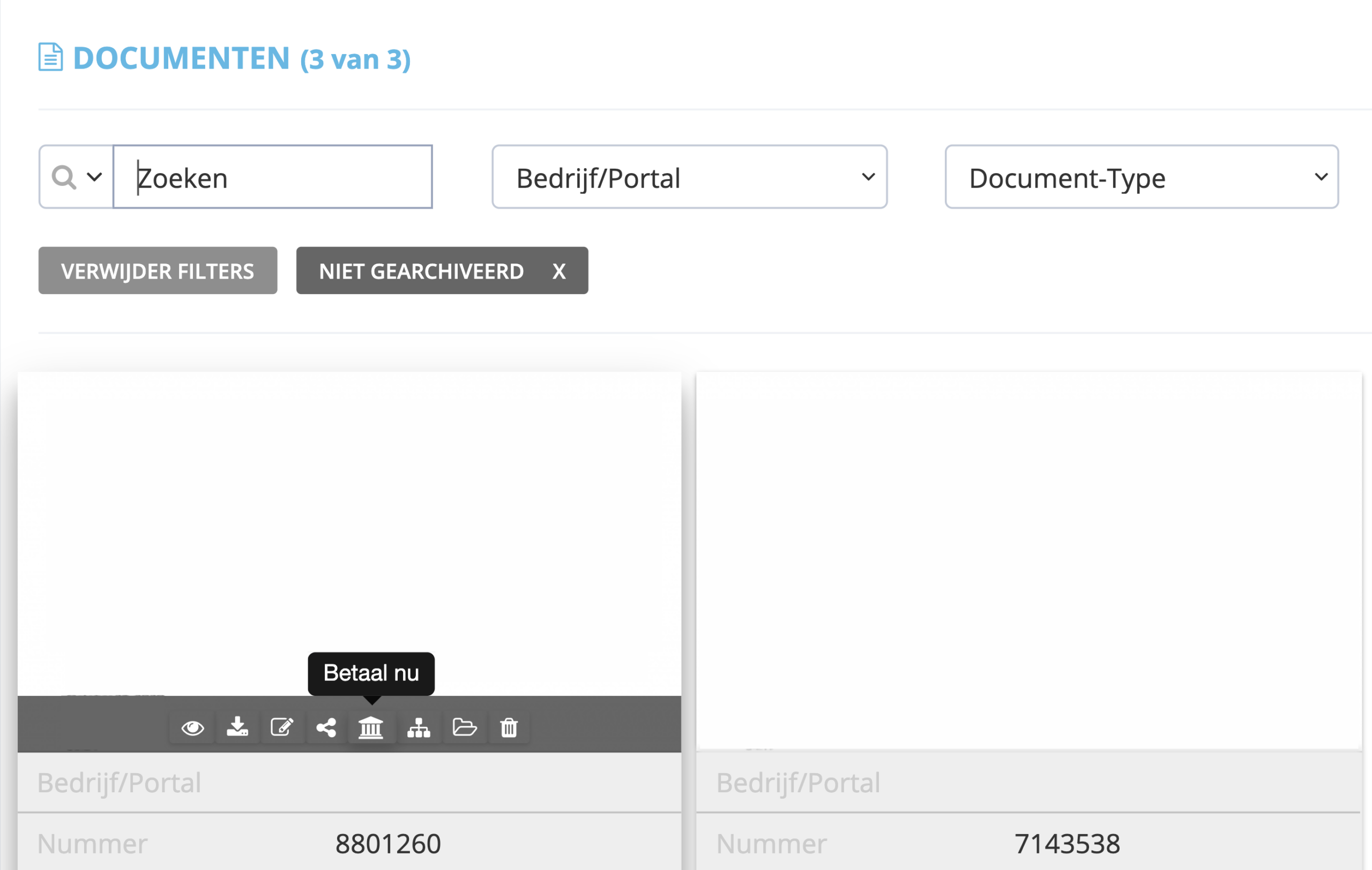
Task: Download document 8801260 via the download icon
Action: click(x=237, y=727)
